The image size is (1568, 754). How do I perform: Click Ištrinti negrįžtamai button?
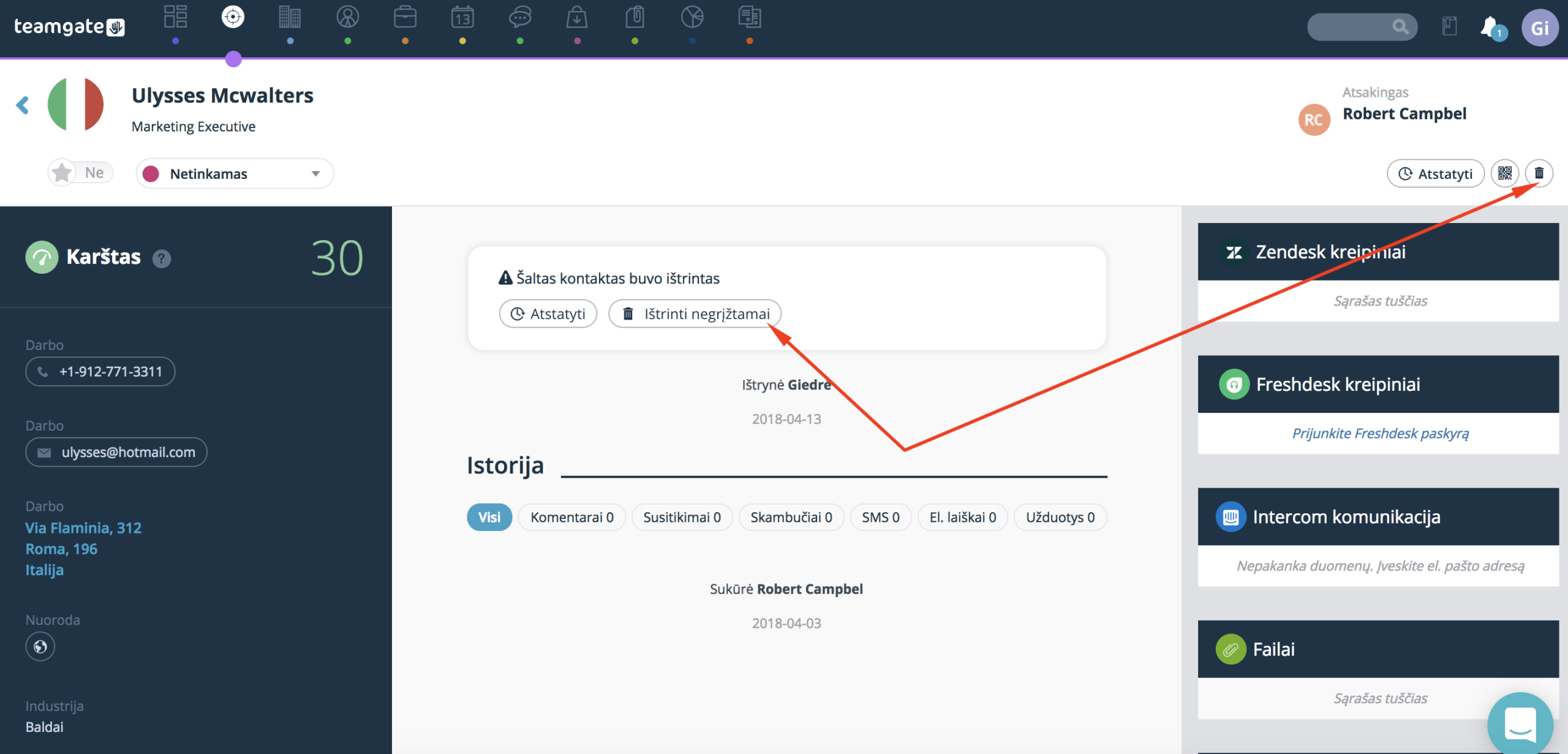tap(695, 314)
